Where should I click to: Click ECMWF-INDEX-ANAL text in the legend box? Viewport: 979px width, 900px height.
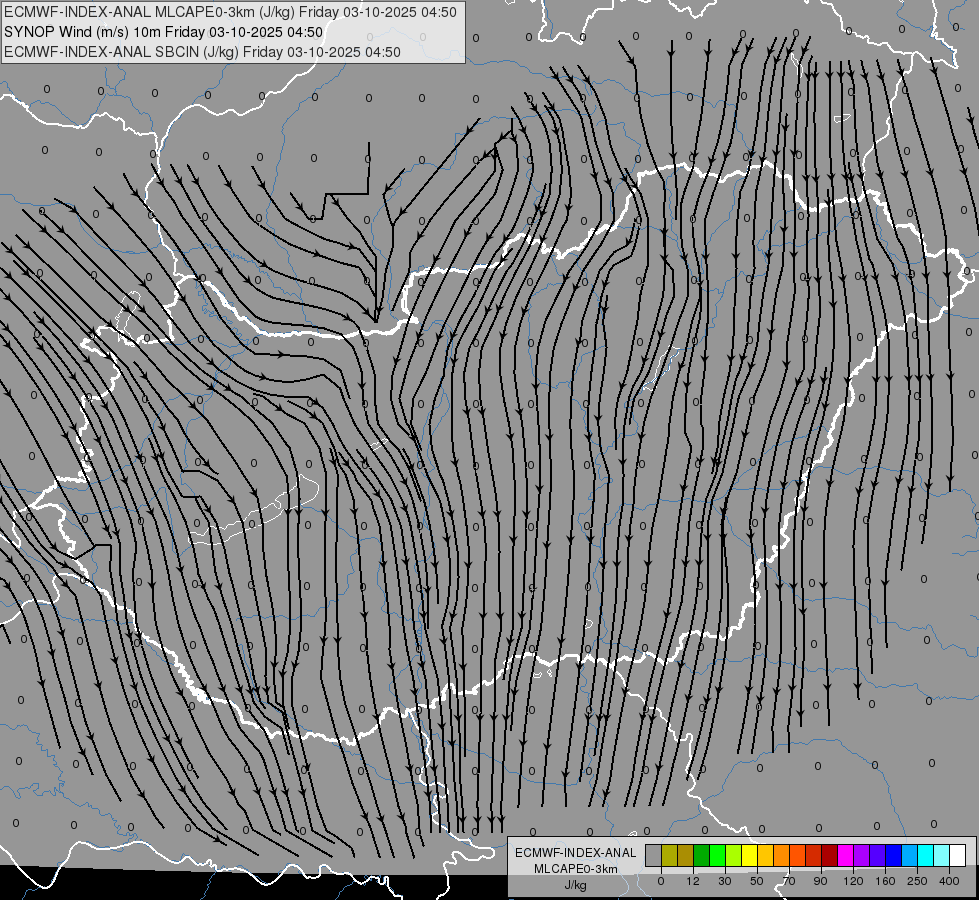click(x=576, y=853)
